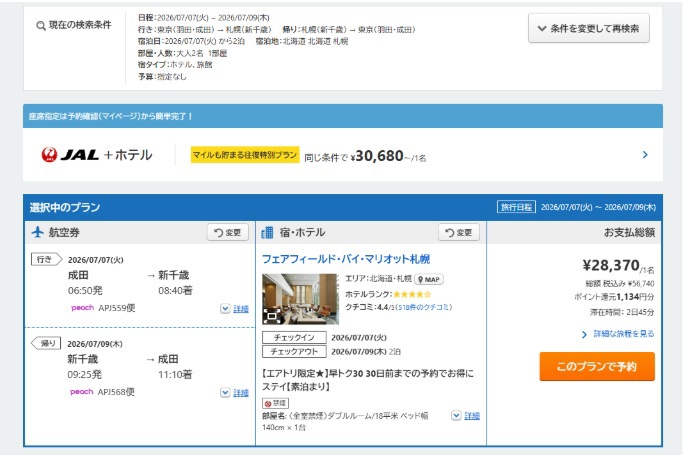Click the 09:25発 return departure time

point(84,374)
